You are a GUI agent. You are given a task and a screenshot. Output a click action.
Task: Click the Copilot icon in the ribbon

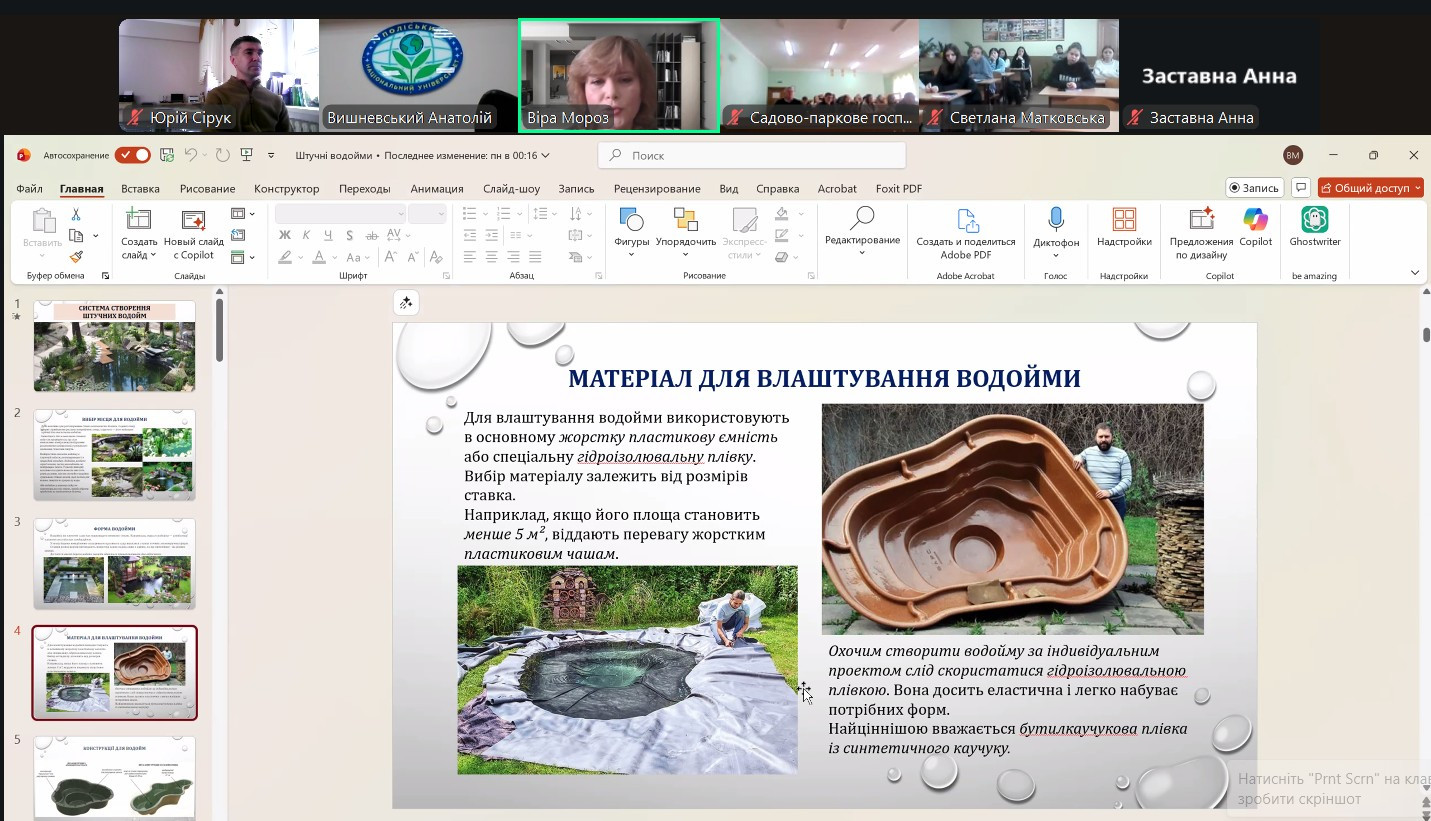[1255, 221]
